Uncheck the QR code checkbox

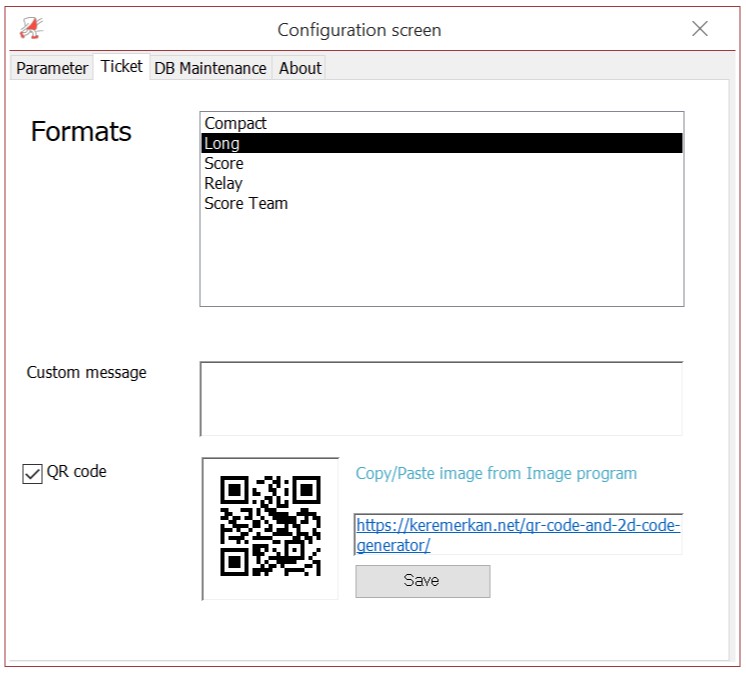(x=32, y=474)
